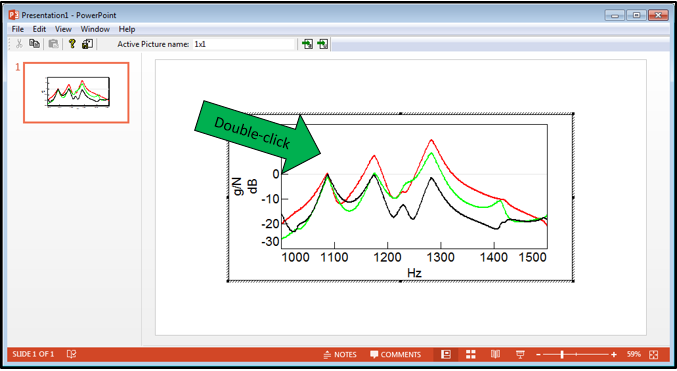Select Normal view icon in status bar

pyautogui.click(x=446, y=354)
